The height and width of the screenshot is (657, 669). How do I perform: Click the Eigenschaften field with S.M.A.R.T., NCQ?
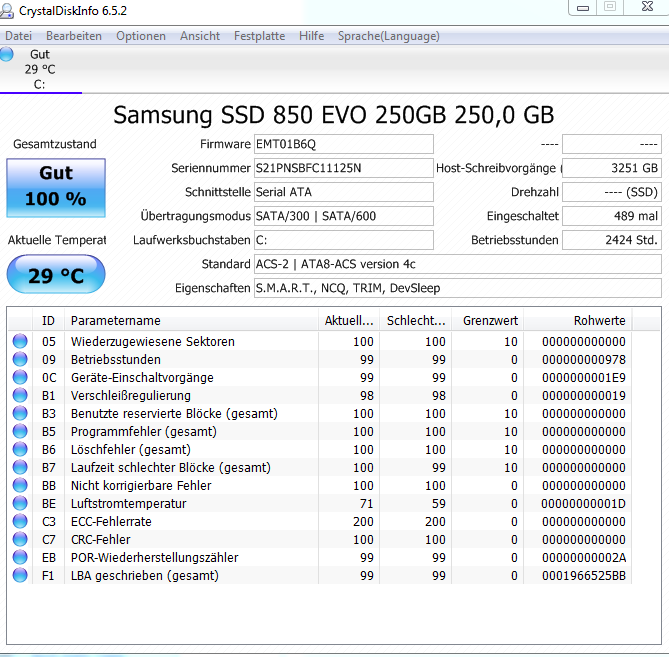click(458, 288)
